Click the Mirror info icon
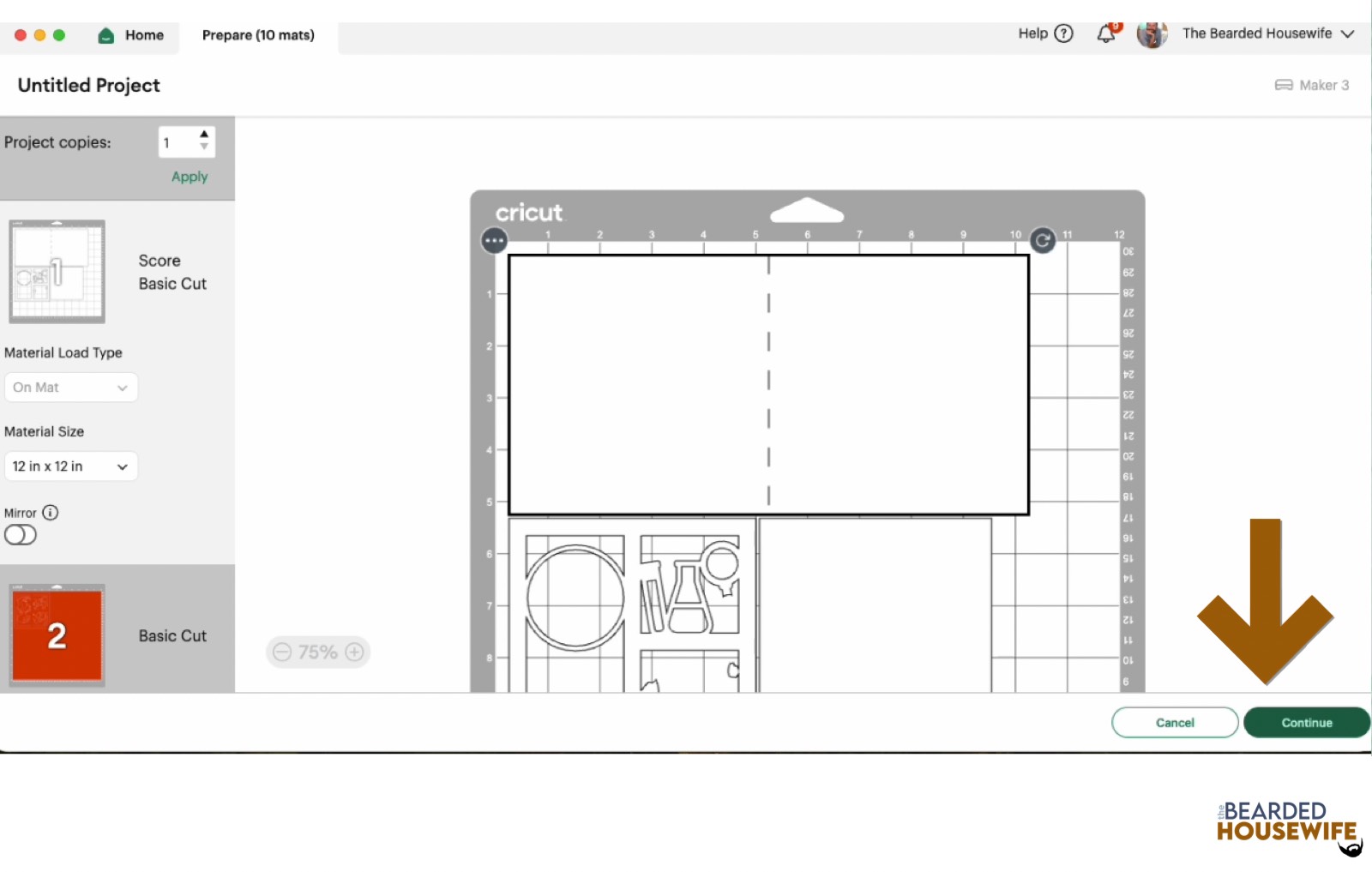Screen dimensions: 1372x872 51,513
